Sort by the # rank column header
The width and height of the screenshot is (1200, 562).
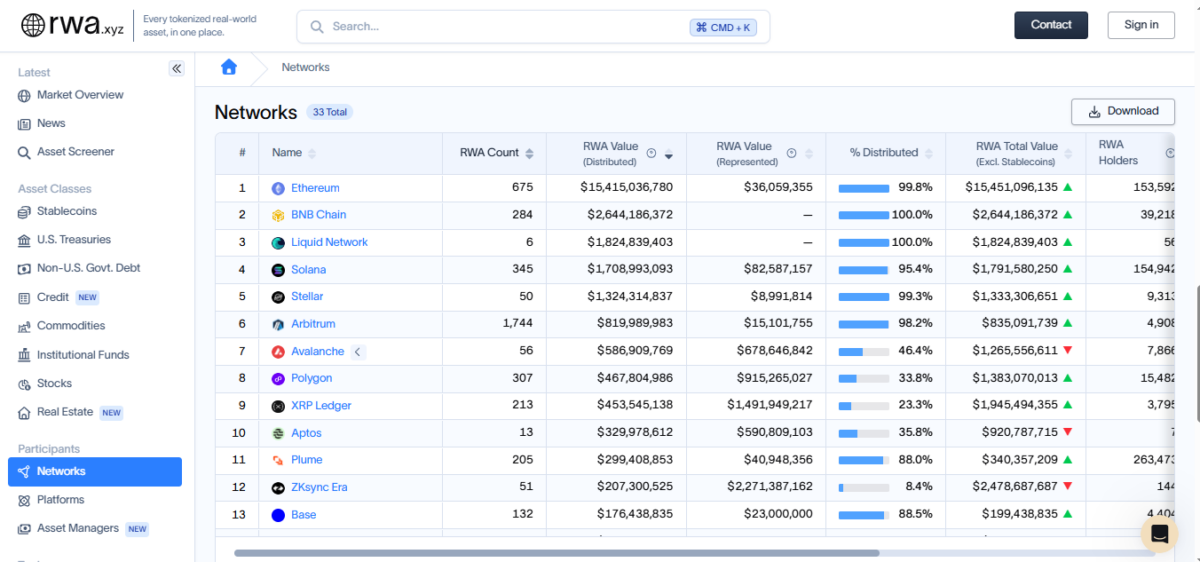(x=242, y=153)
